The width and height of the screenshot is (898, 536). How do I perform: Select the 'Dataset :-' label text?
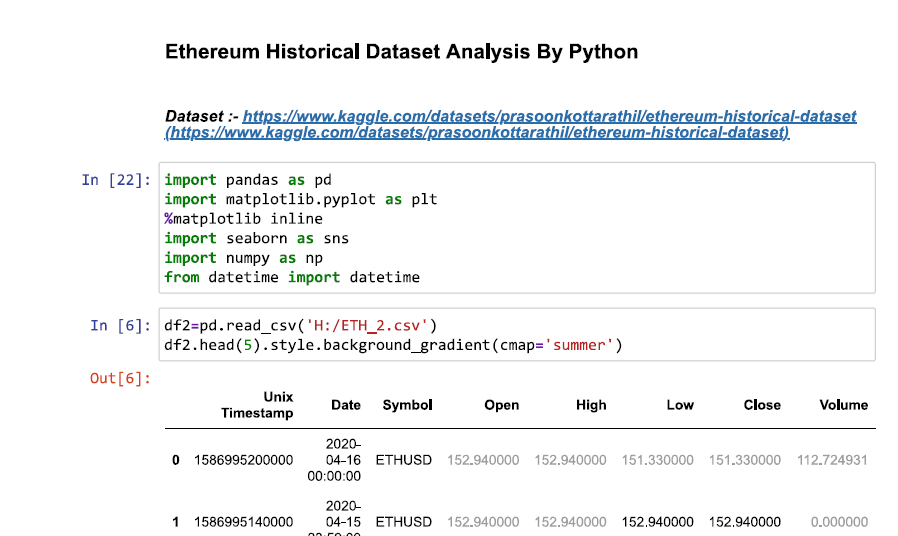202,116
